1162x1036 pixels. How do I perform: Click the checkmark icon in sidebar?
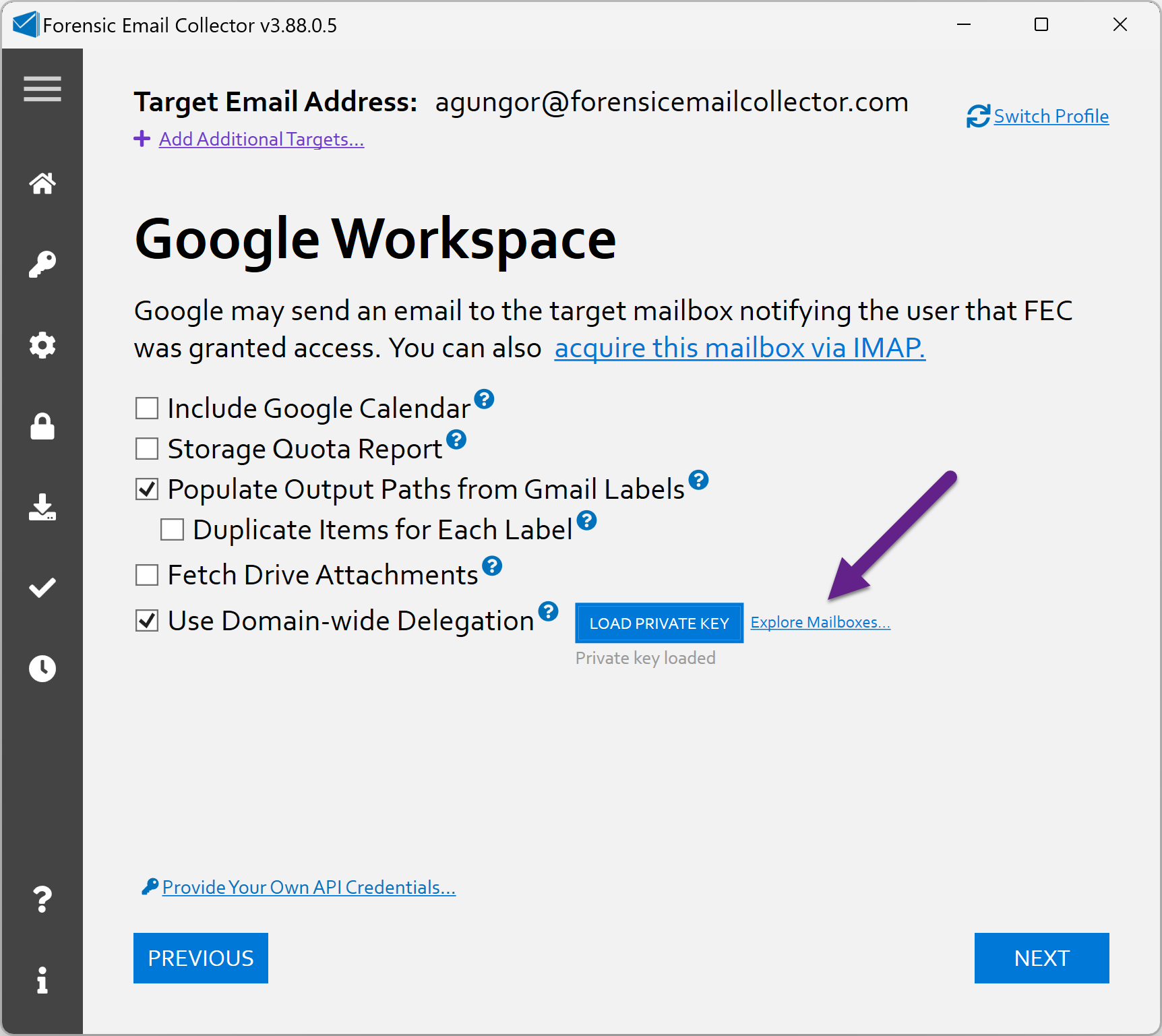tap(42, 588)
